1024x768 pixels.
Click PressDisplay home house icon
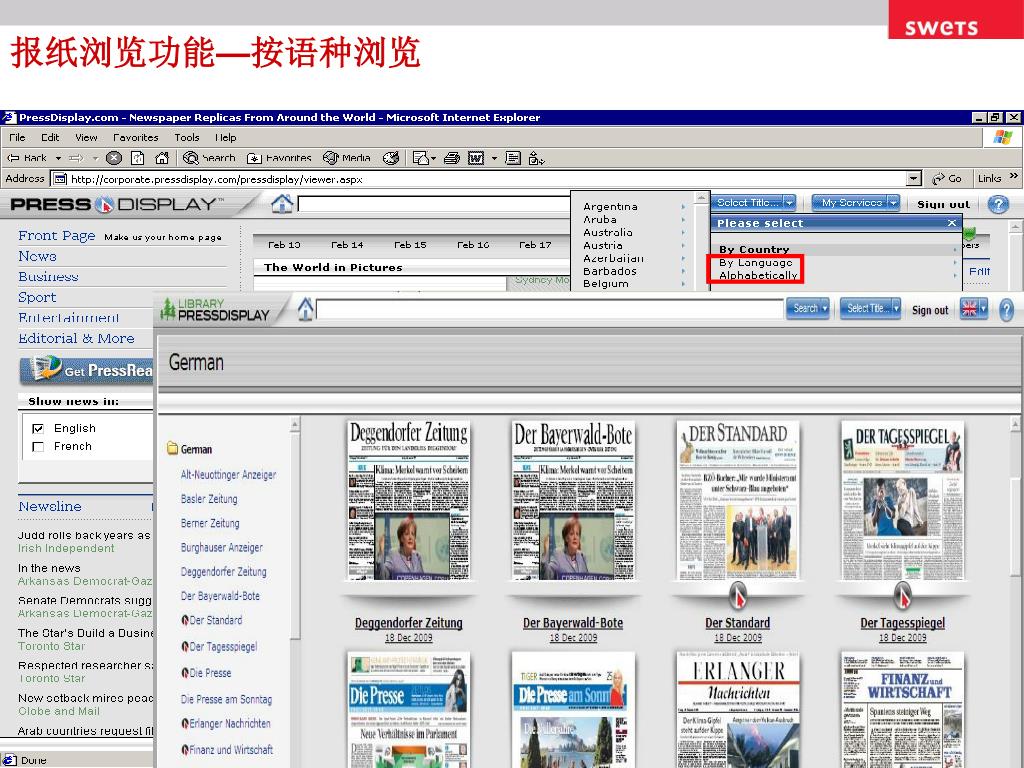click(x=282, y=204)
